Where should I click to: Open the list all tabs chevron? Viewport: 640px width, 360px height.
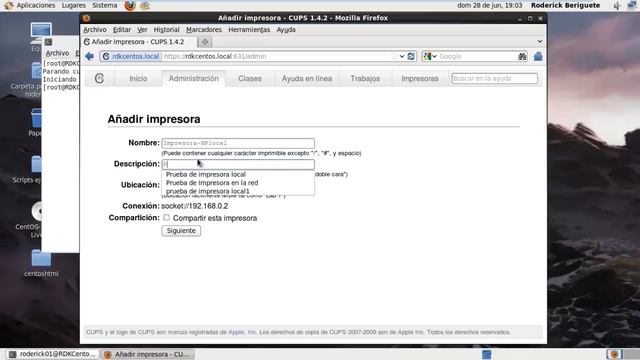point(540,42)
